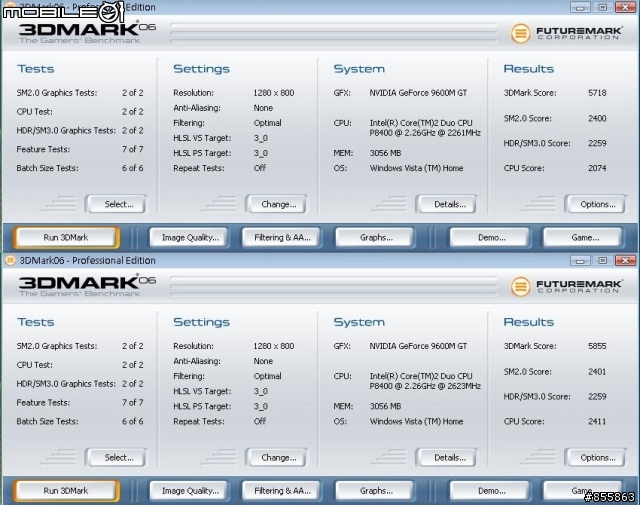Image resolution: width=640 pixels, height=505 pixels.
Task: Maximize the lower 3DMark06 window
Action: (602, 260)
